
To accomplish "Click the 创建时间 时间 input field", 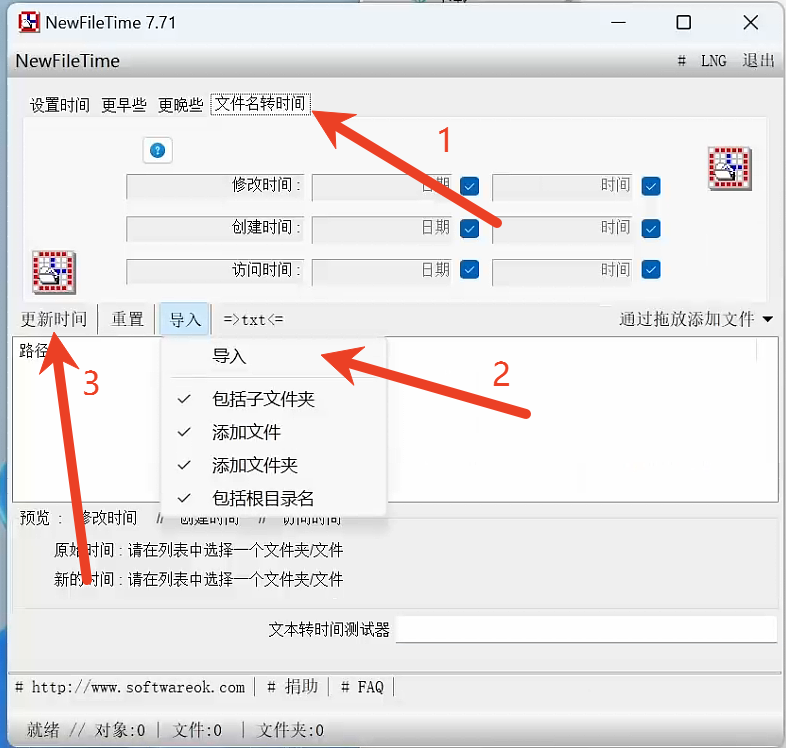I will pyautogui.click(x=562, y=230).
